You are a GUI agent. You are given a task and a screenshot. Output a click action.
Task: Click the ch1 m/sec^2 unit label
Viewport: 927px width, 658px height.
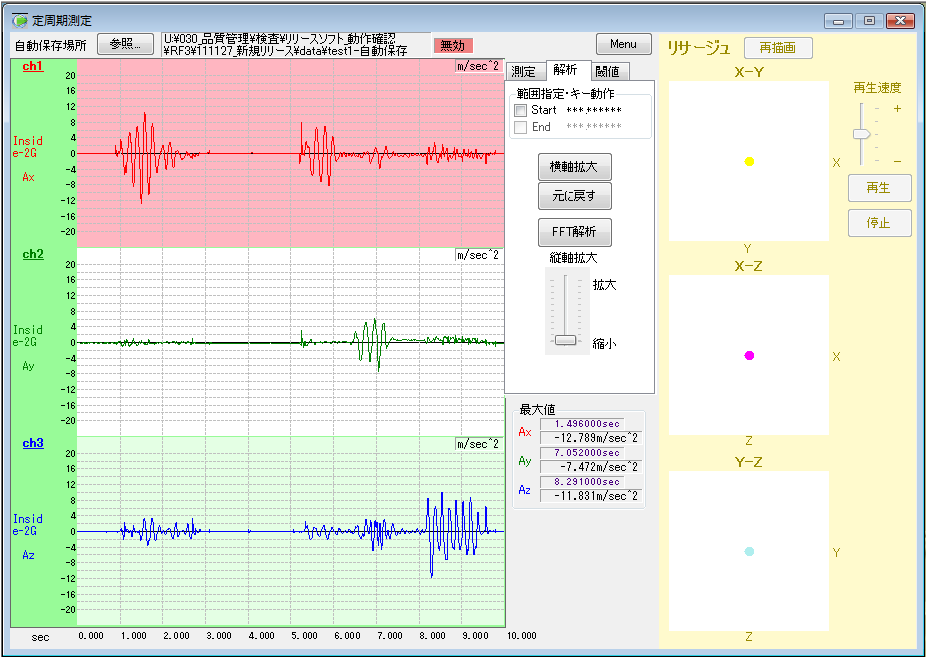tap(479, 66)
